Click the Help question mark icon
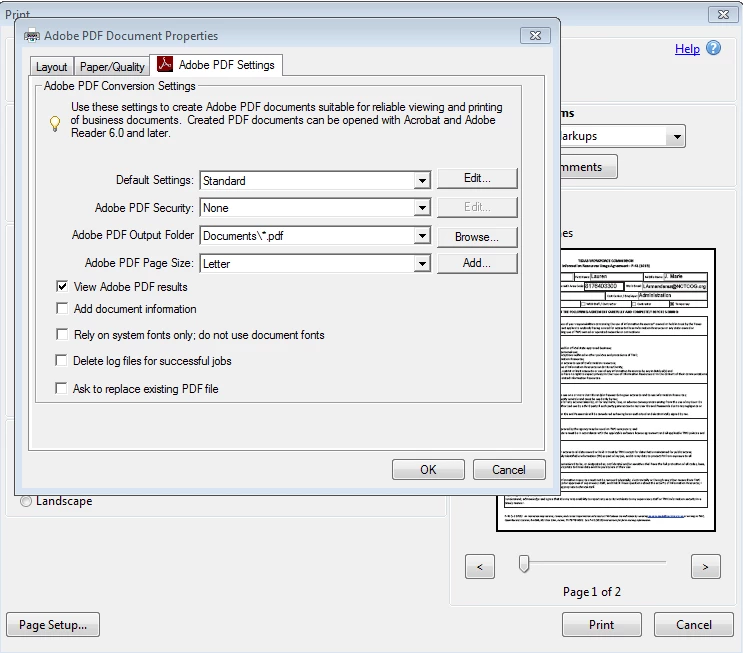Screen dimensions: 743x653 tap(713, 48)
